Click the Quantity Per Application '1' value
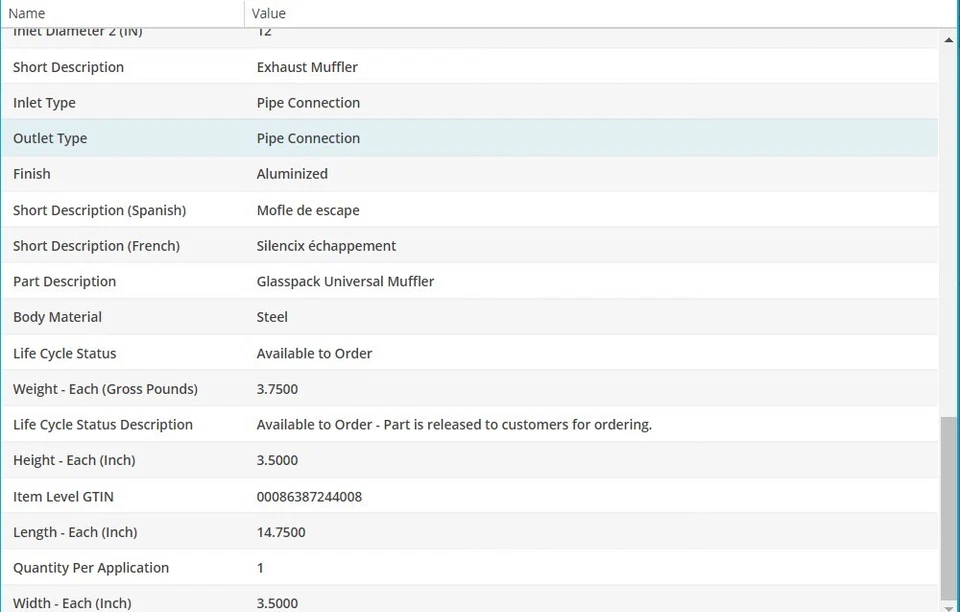 [260, 568]
